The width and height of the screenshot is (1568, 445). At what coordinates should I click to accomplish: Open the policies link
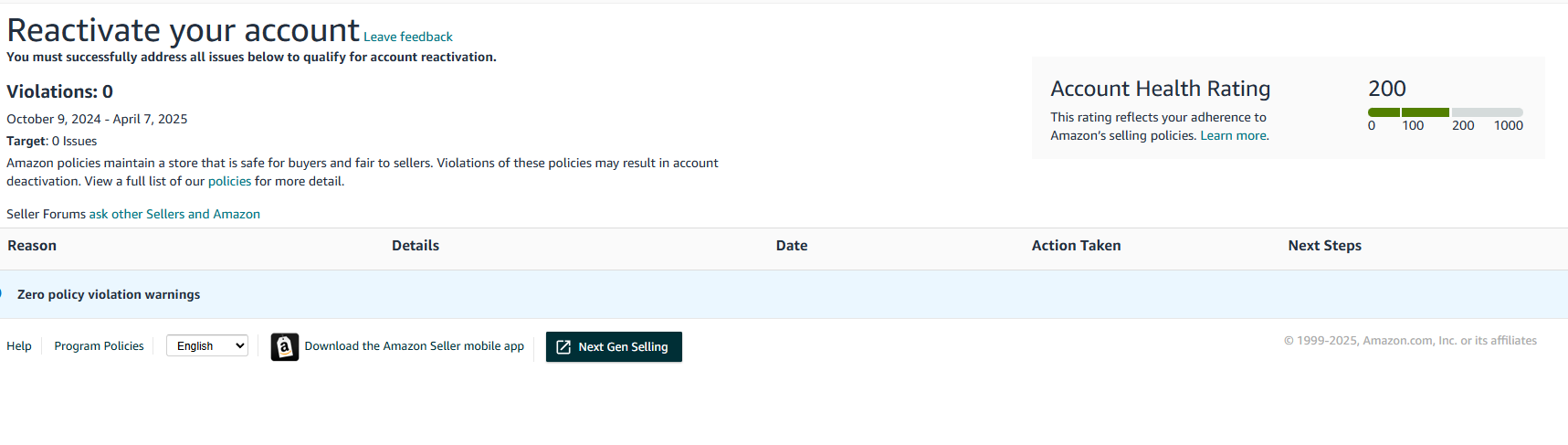229,181
